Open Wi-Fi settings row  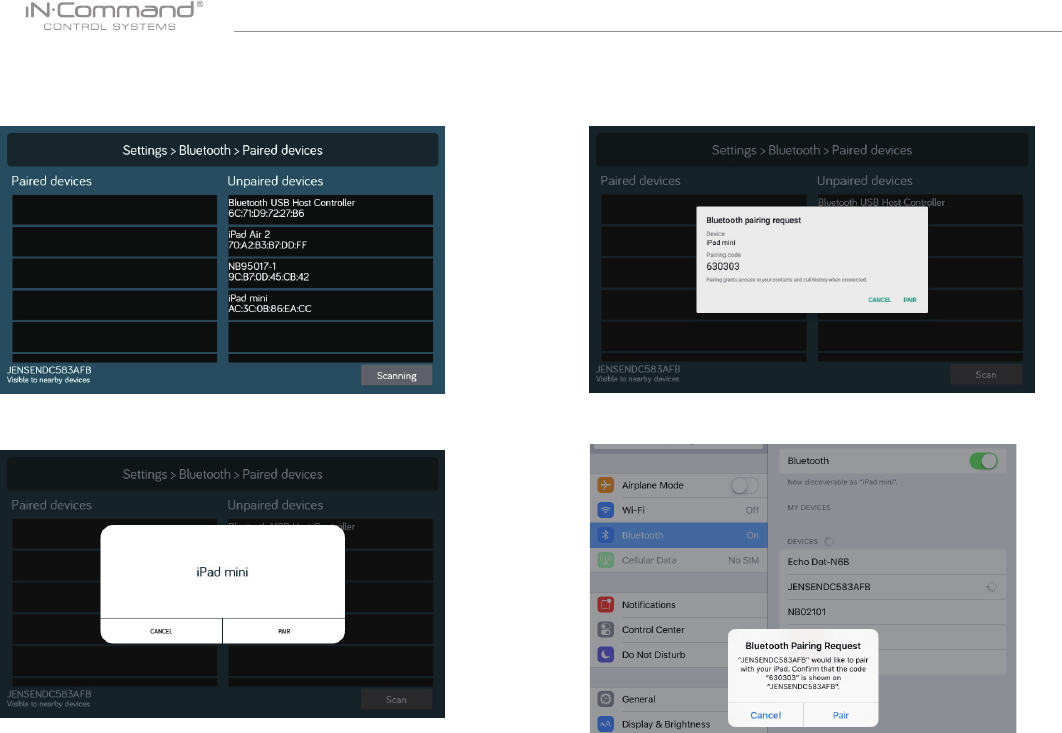pos(679,510)
